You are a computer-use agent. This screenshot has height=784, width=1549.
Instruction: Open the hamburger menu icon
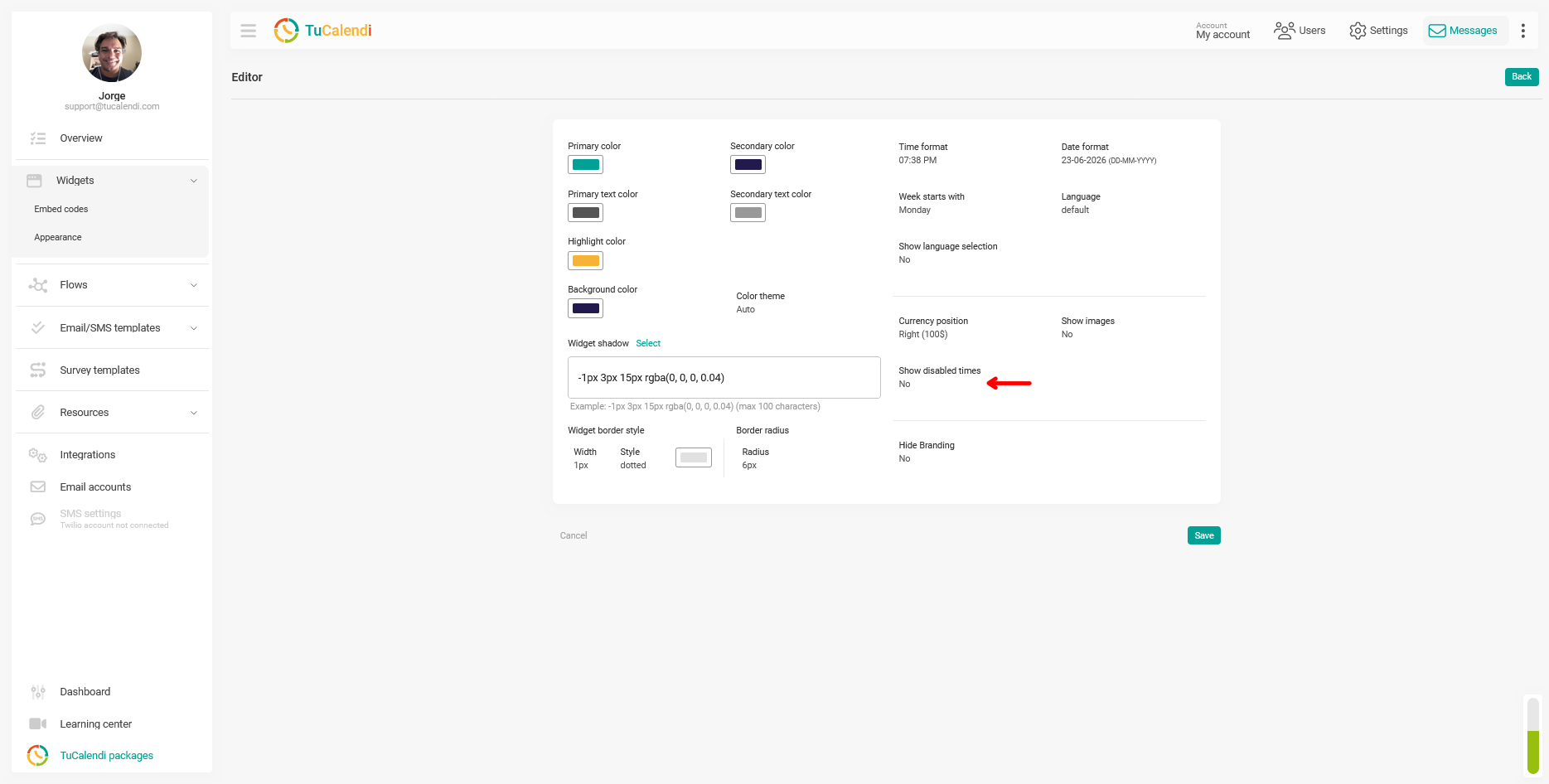click(x=248, y=31)
